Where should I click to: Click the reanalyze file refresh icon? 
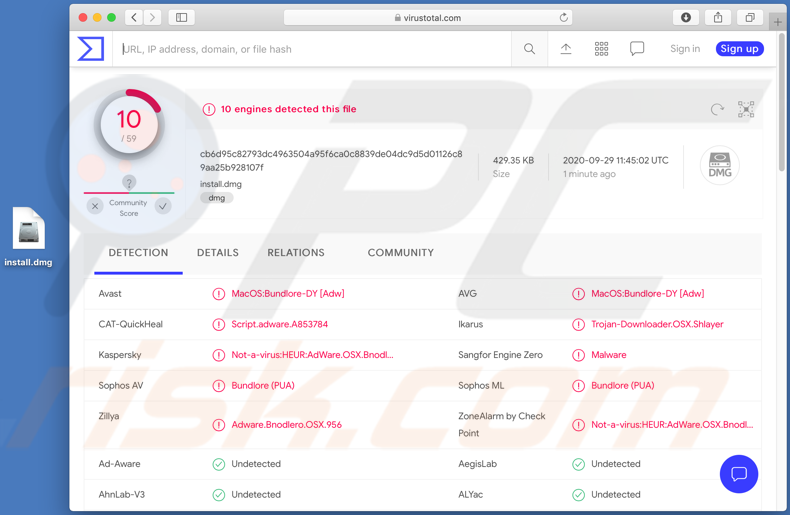tap(717, 109)
